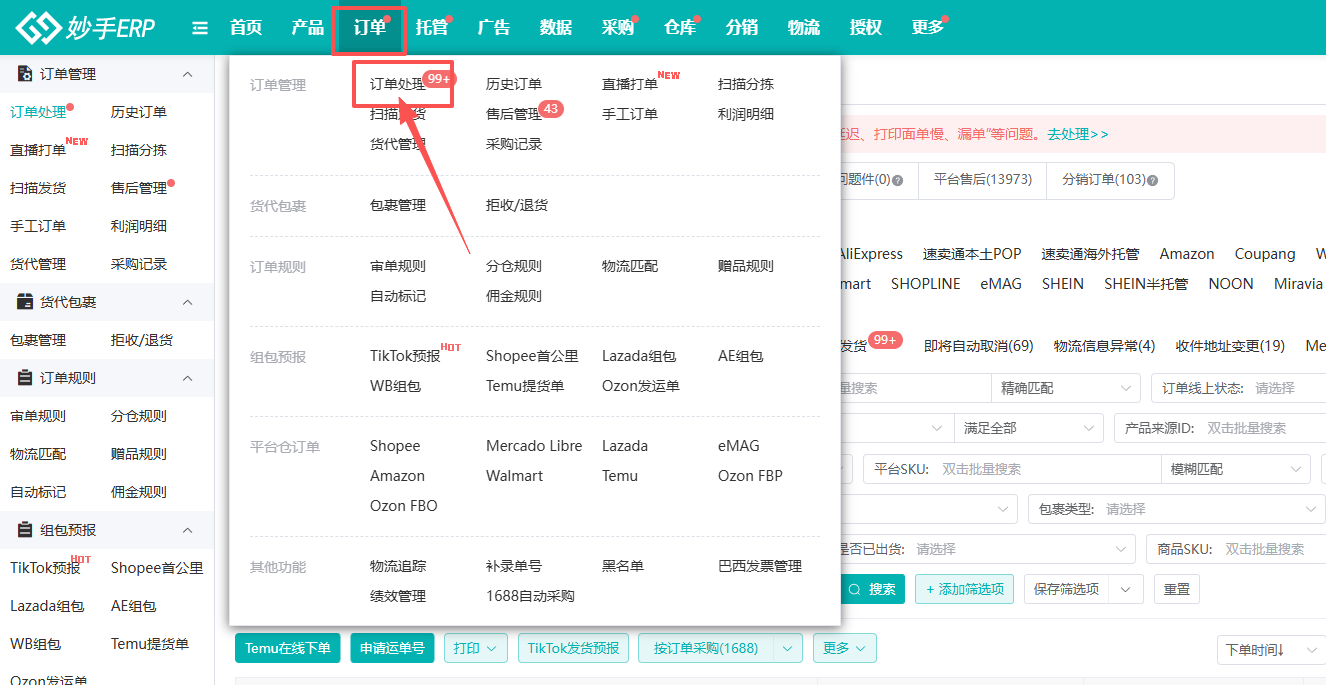Open the 更多 dropdown below filters
This screenshot has height=685, width=1326.
tap(845, 648)
